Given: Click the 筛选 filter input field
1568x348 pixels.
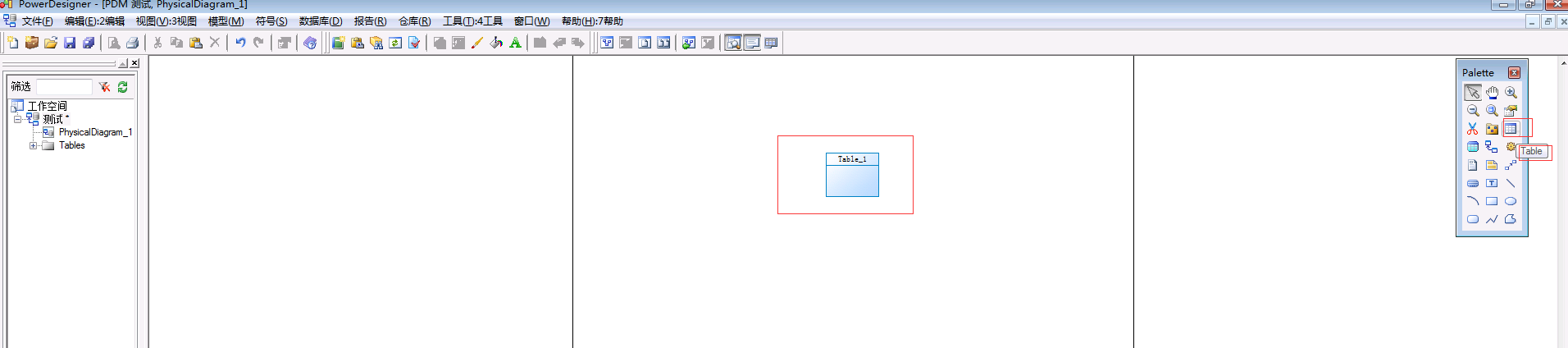Looking at the screenshot, I should pyautogui.click(x=64, y=86).
